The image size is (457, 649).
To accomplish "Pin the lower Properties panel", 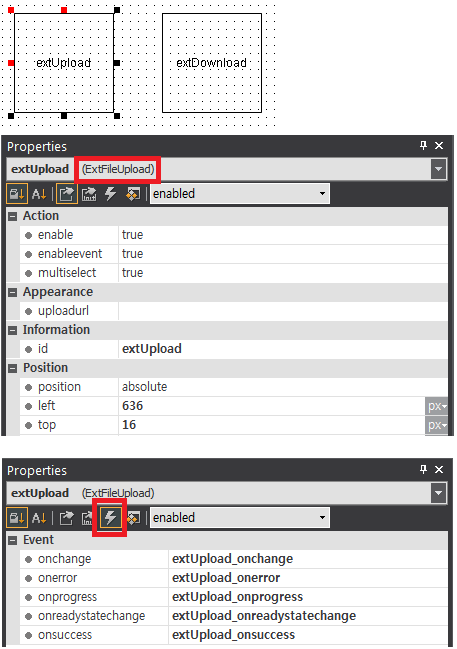I will coord(423,469).
